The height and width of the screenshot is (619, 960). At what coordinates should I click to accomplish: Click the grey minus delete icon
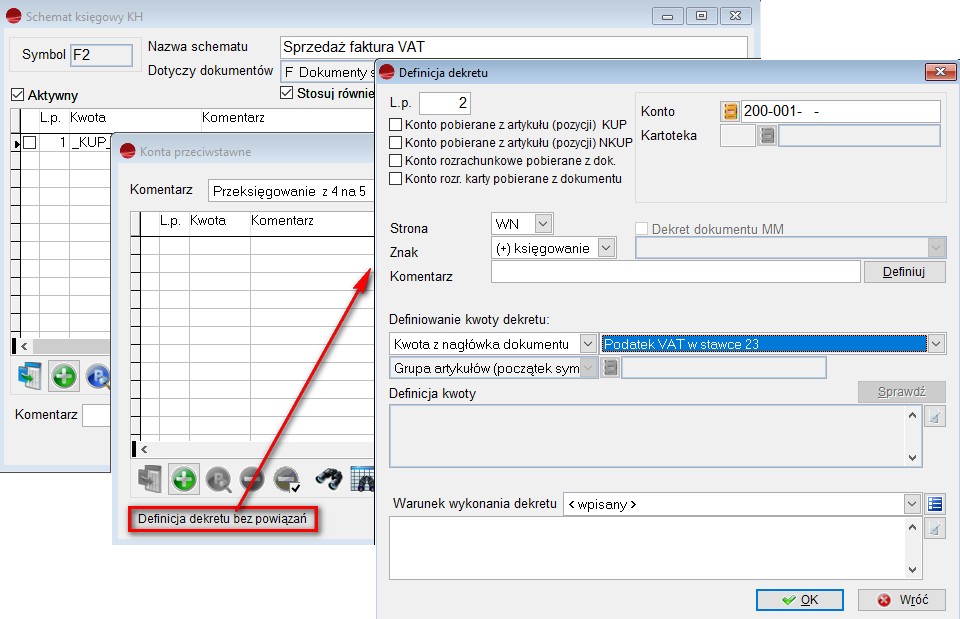[x=252, y=480]
